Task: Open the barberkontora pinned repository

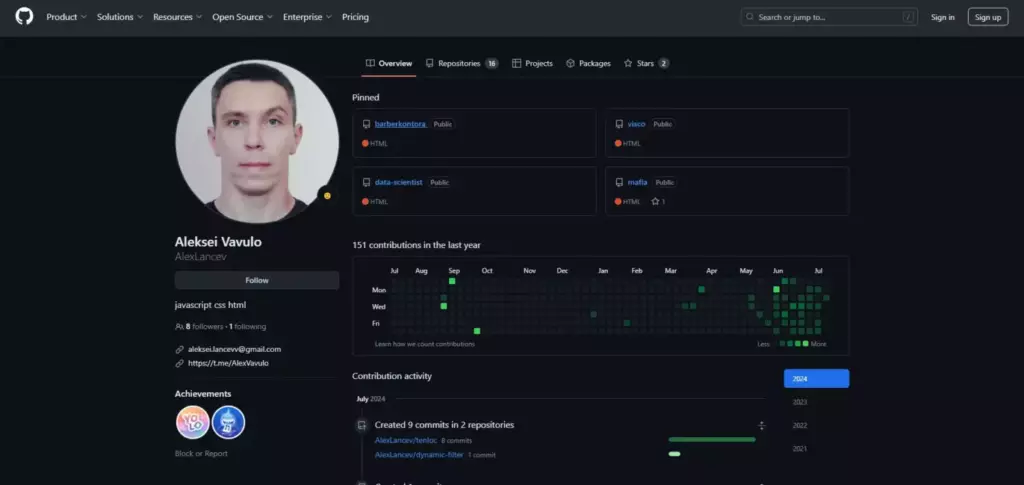Action: [x=400, y=124]
